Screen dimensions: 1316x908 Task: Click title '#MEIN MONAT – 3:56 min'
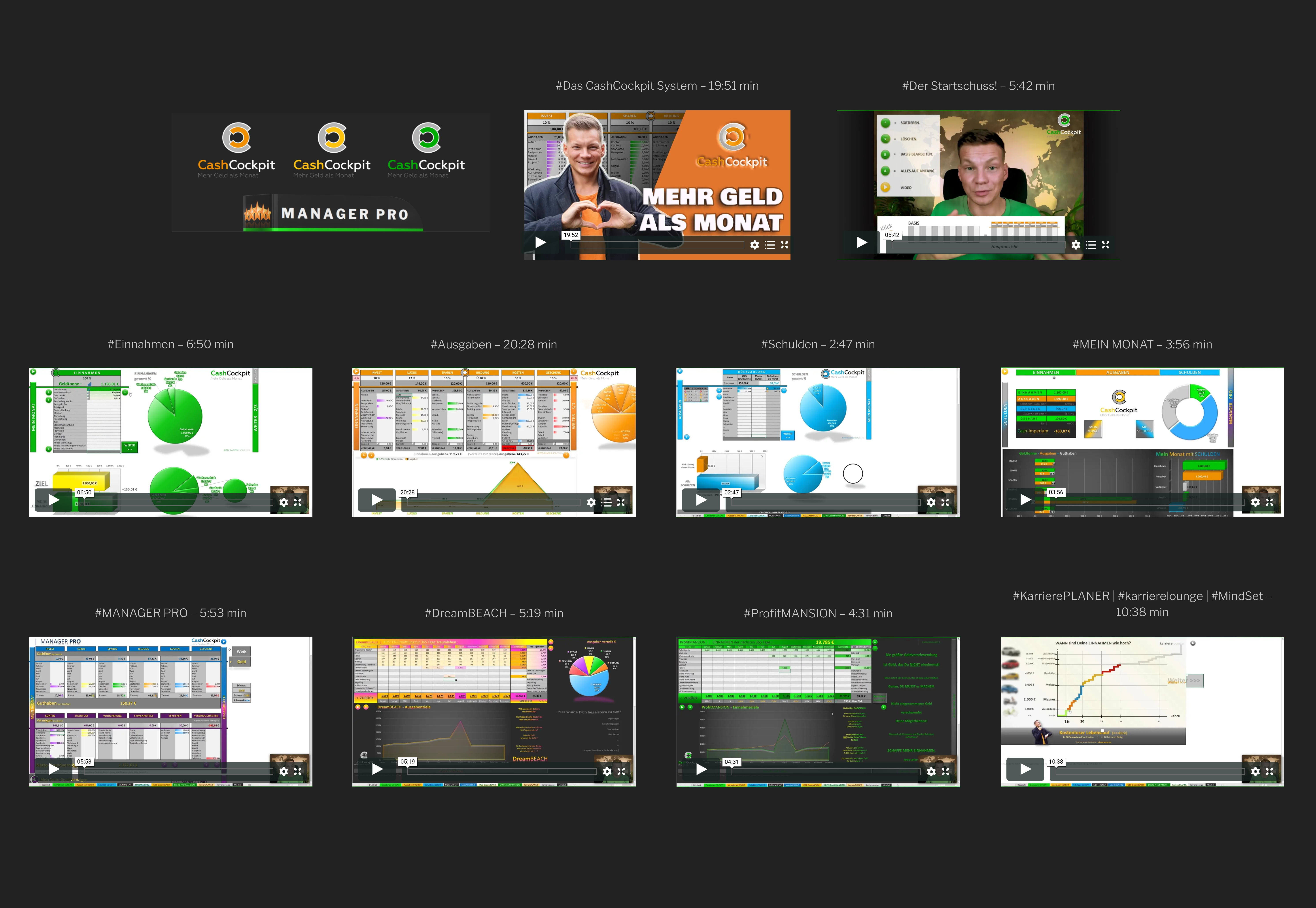1142,344
